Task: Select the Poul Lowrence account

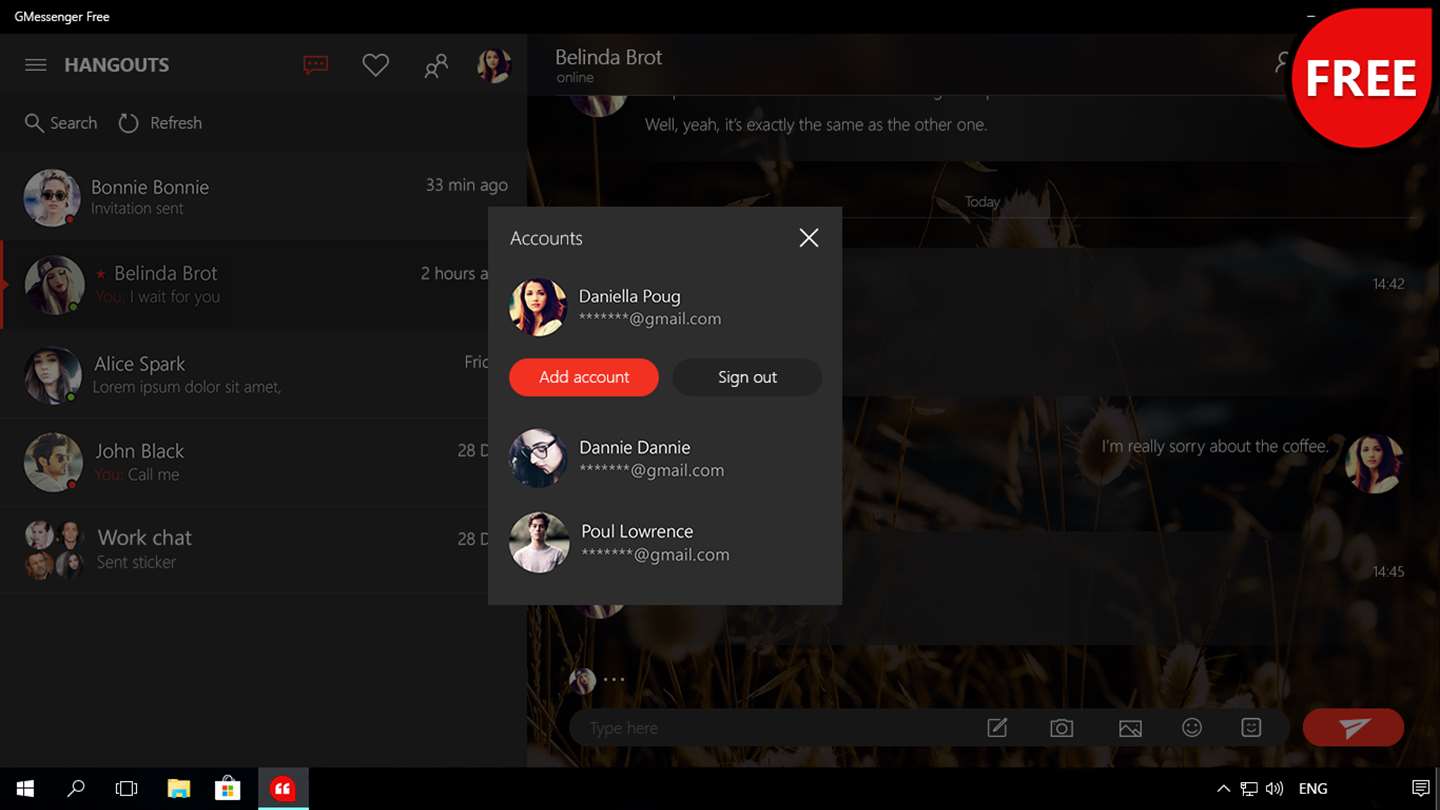Action: coord(665,542)
